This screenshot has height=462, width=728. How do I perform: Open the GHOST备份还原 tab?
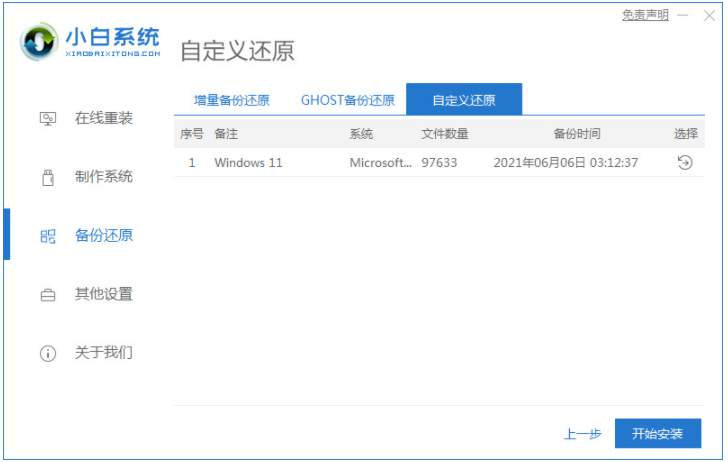coord(347,100)
